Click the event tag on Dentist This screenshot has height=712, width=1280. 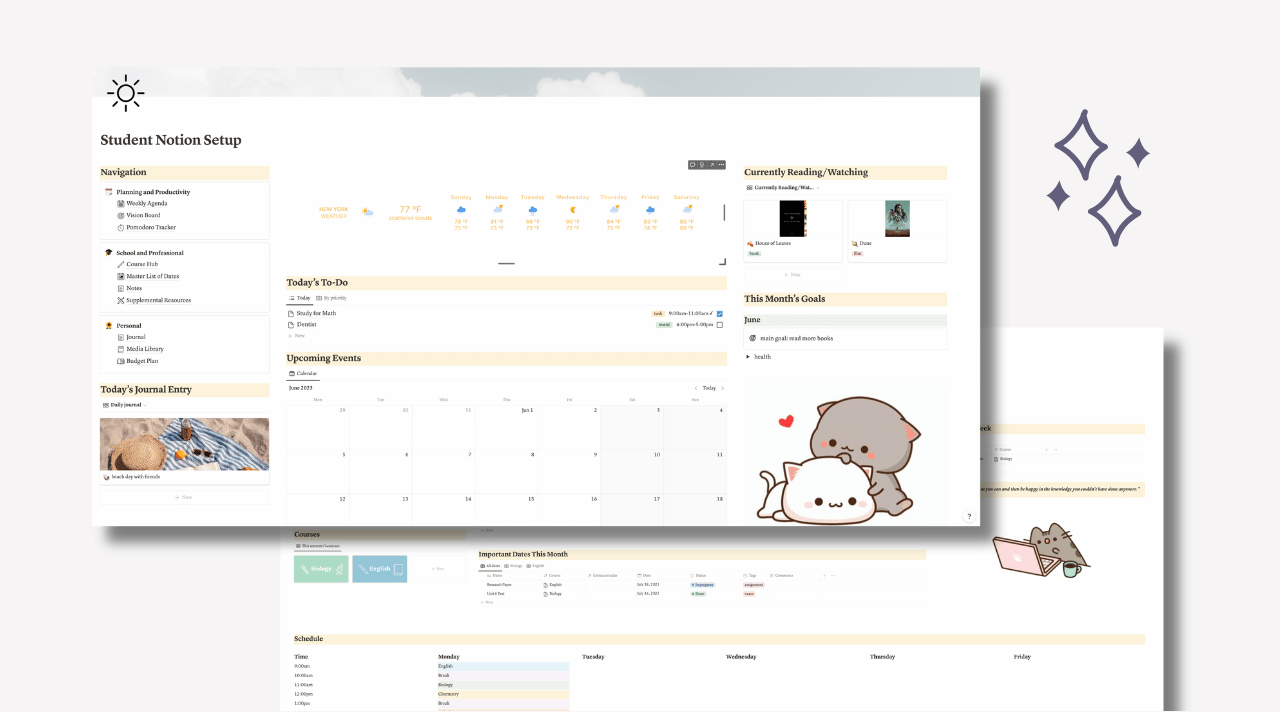pyautogui.click(x=664, y=324)
